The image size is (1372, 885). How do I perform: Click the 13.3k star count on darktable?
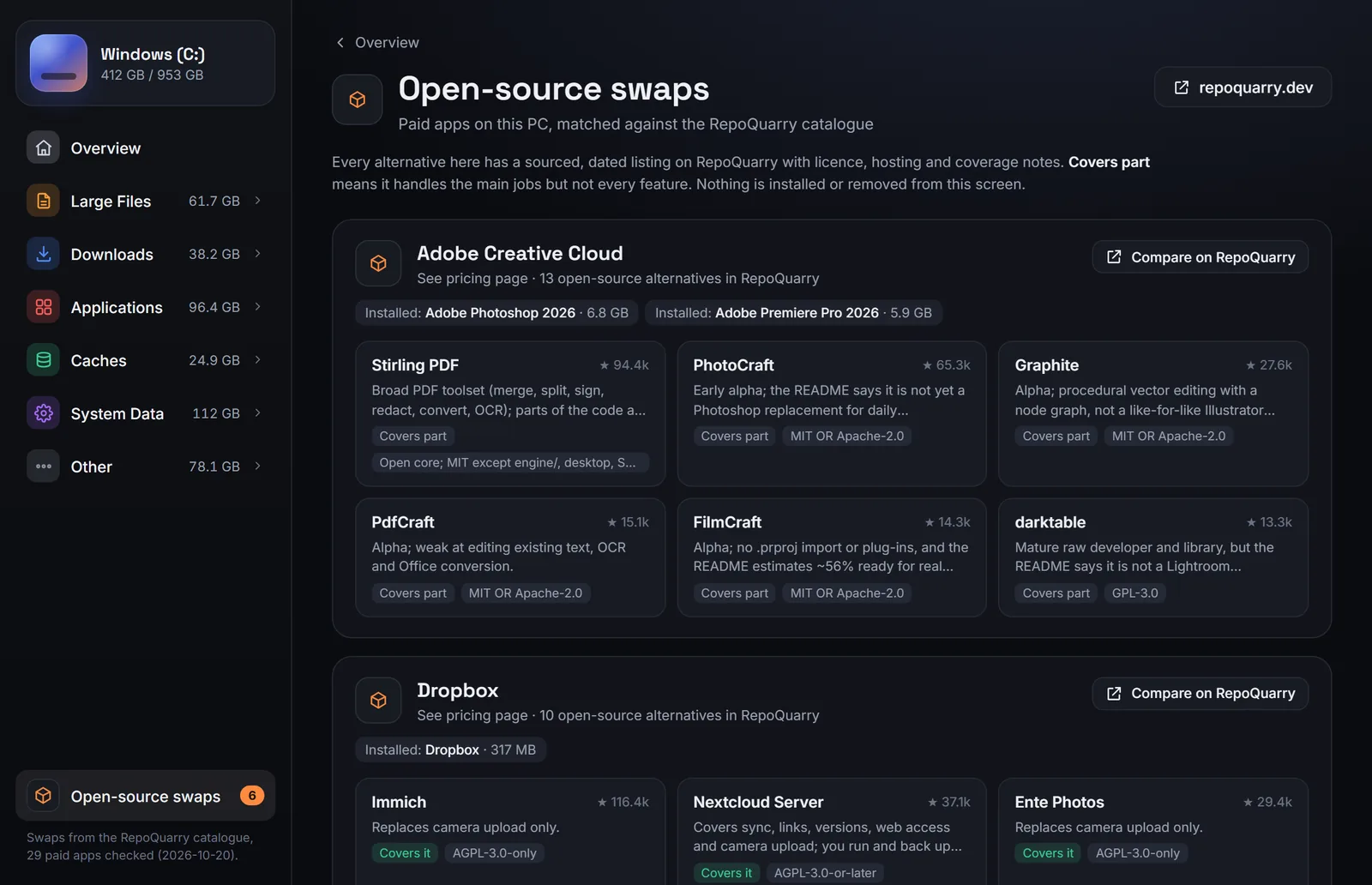(x=1269, y=522)
